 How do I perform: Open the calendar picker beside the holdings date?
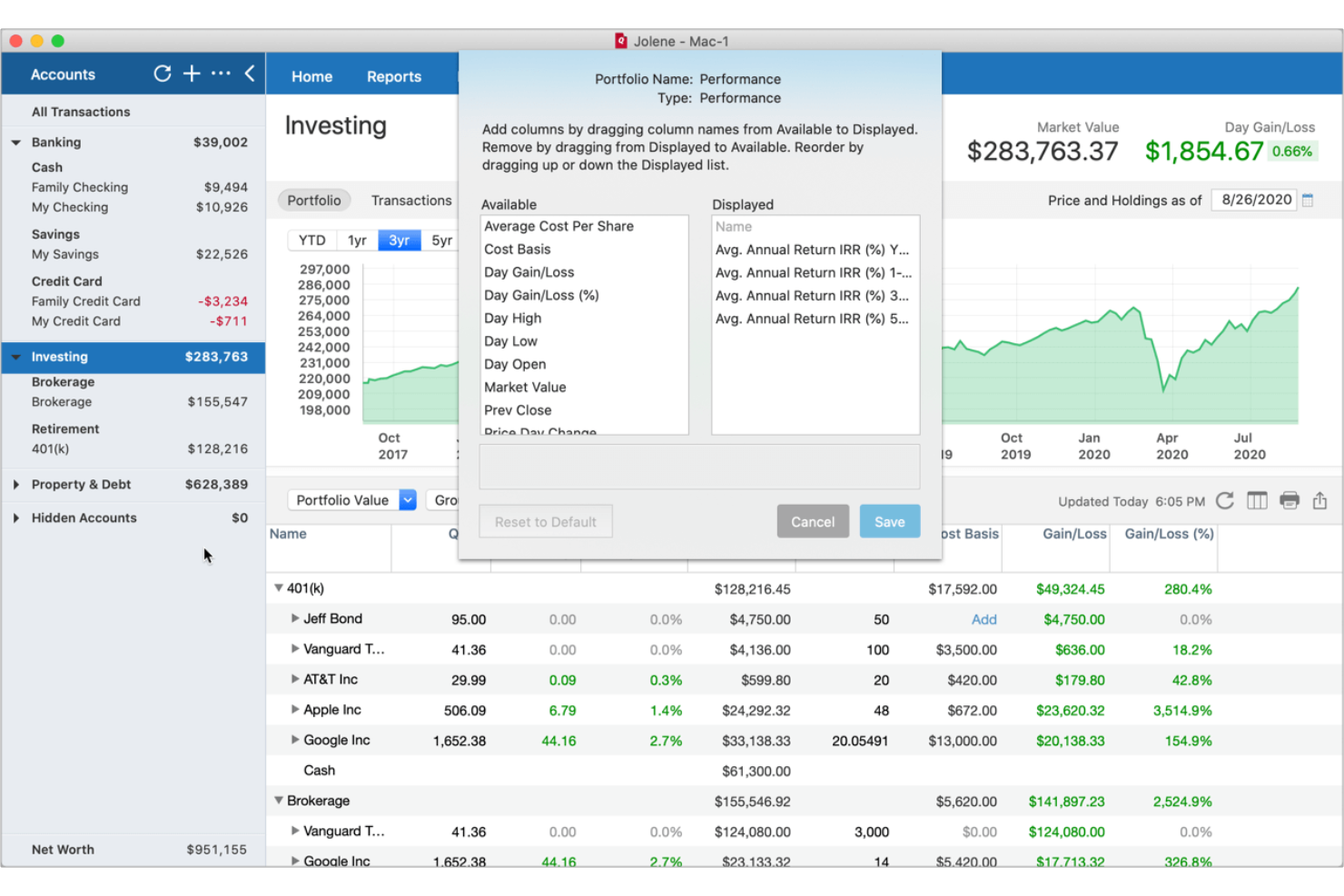[1308, 200]
